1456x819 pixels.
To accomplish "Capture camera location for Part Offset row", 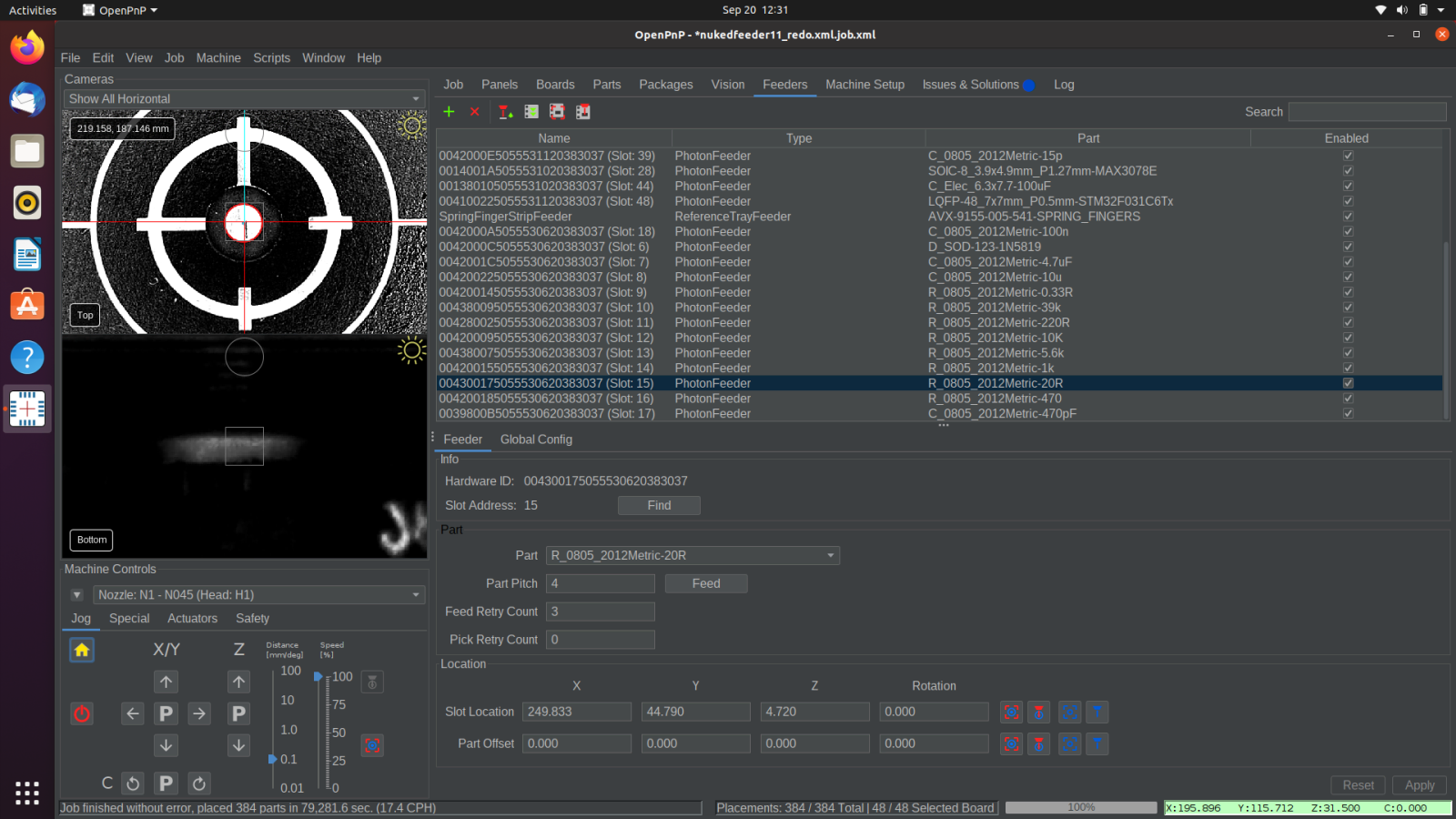I will point(1011,744).
